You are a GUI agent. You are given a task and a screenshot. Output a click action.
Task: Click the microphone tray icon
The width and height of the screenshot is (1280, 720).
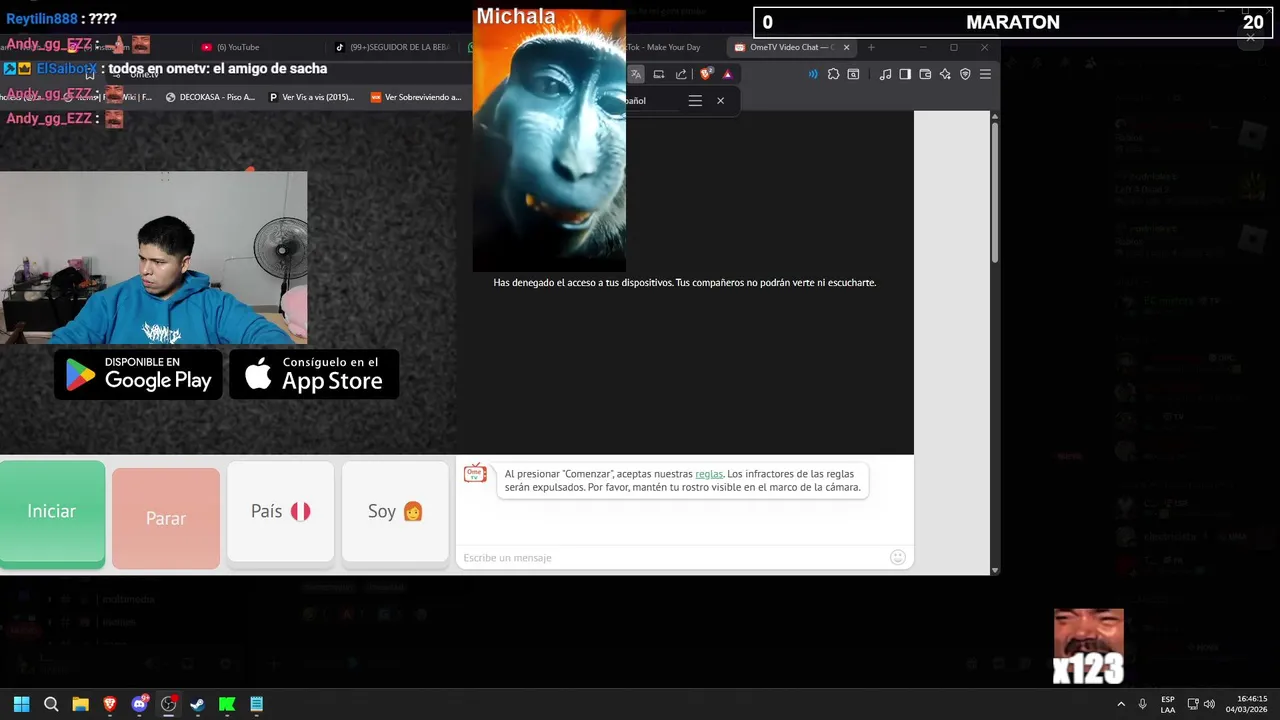click(x=1142, y=704)
